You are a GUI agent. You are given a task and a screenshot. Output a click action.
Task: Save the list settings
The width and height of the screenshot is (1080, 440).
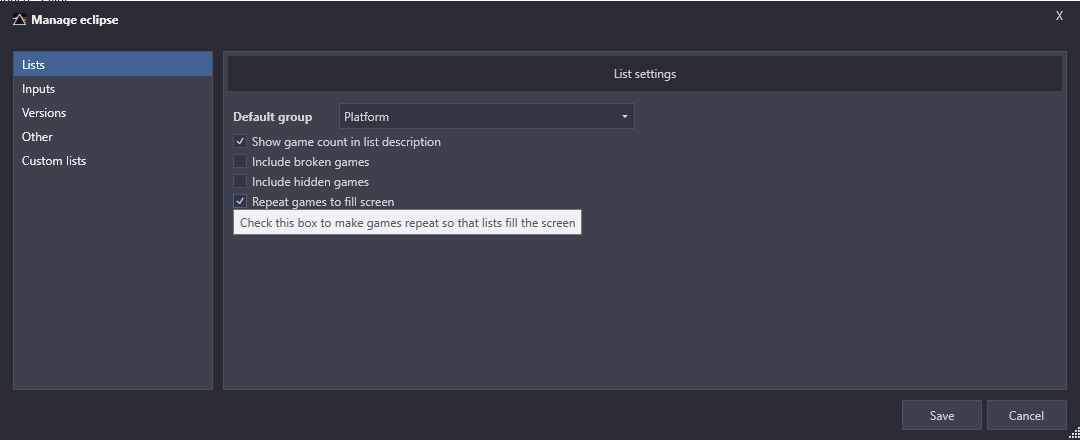click(942, 415)
